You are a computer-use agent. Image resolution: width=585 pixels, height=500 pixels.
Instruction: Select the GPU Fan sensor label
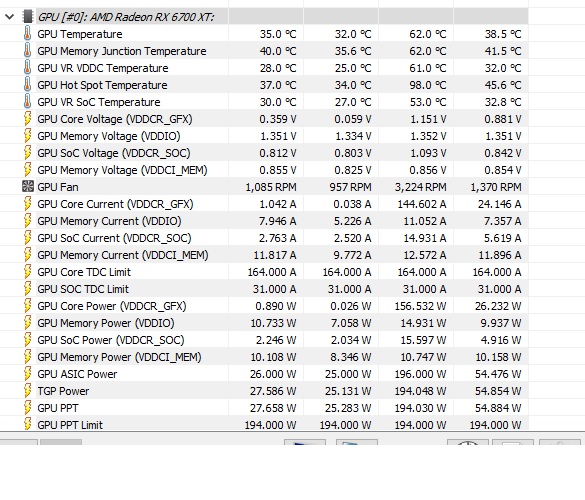pyautogui.click(x=58, y=187)
